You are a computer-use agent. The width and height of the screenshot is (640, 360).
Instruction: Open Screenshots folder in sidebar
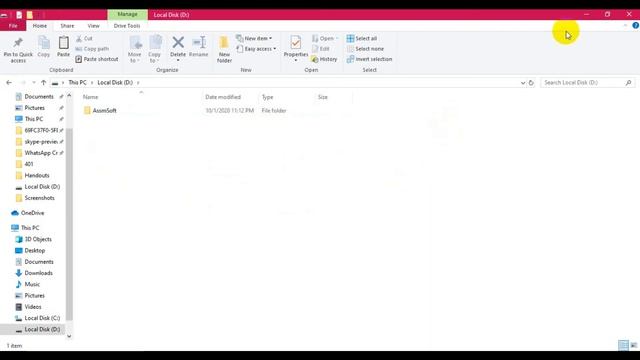(40, 198)
